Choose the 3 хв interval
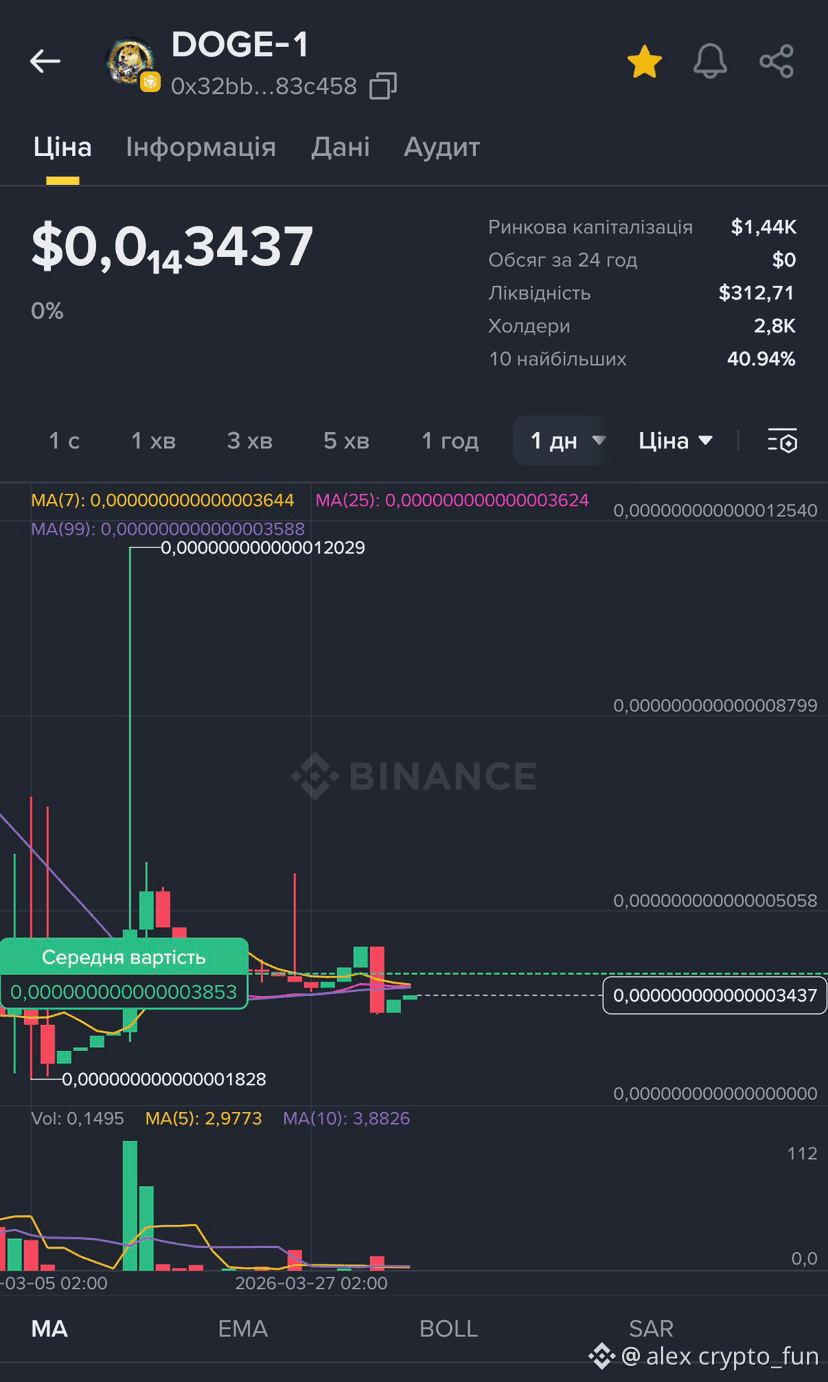This screenshot has height=1382, width=828. [249, 441]
